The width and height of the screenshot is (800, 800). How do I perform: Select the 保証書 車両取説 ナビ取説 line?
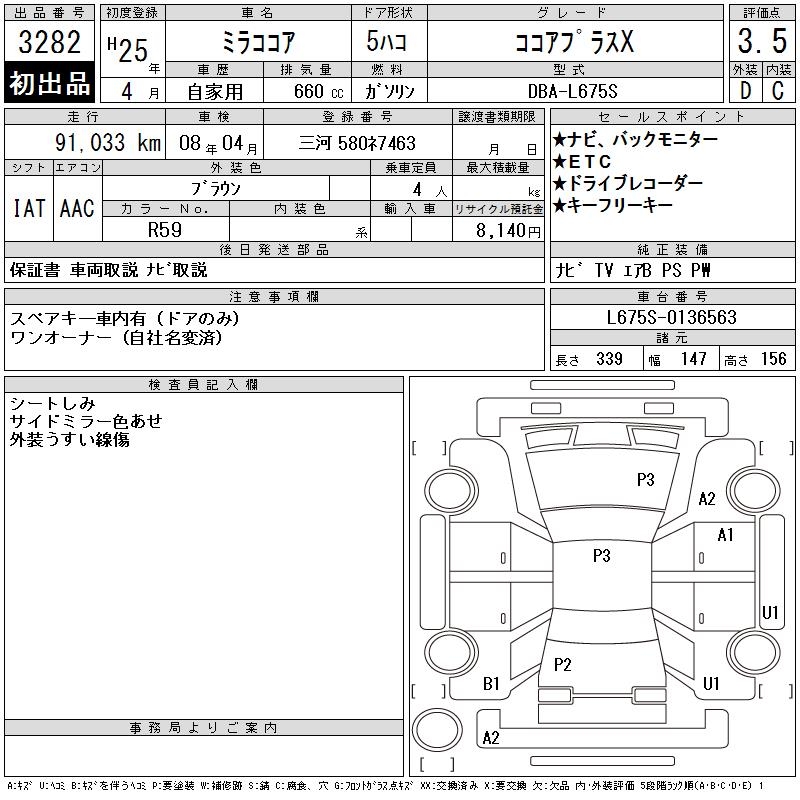pos(108,270)
